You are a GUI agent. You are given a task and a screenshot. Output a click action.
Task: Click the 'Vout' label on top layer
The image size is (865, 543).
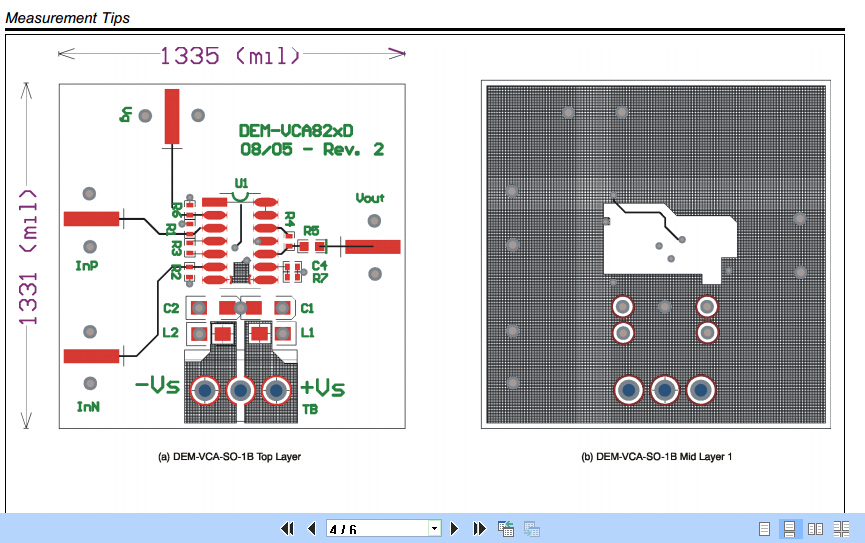(x=370, y=198)
